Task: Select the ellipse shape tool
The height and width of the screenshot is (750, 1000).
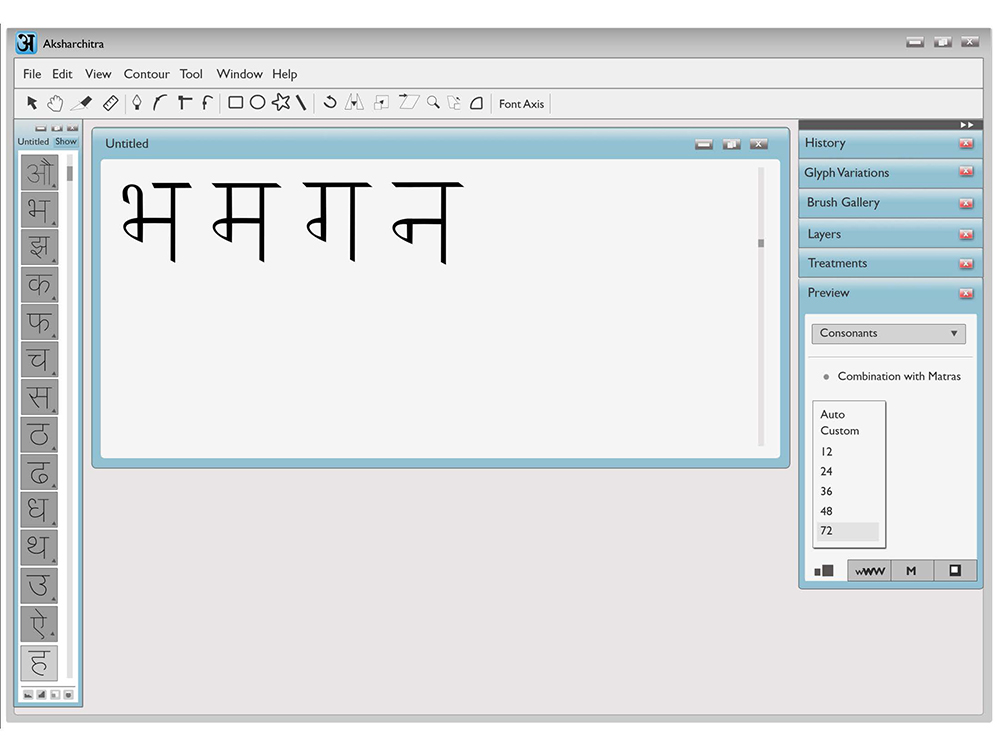Action: pyautogui.click(x=258, y=103)
